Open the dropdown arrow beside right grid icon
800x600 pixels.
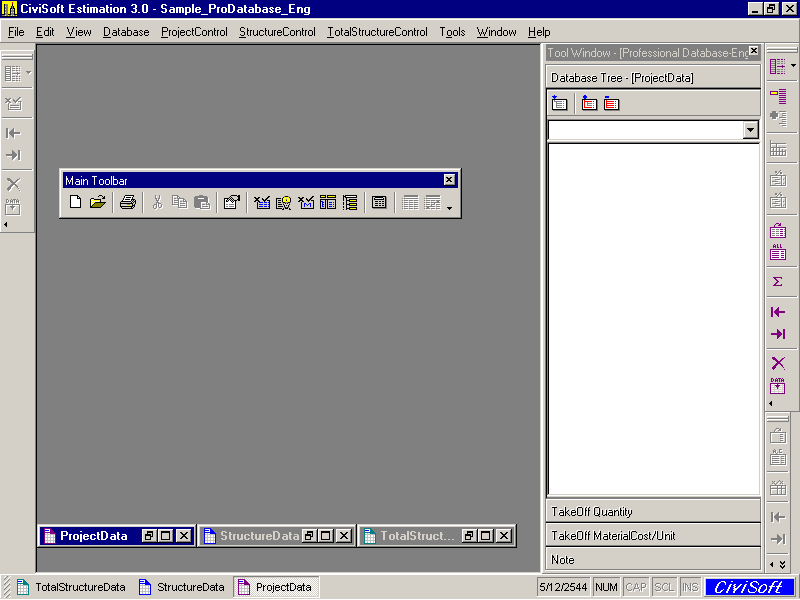click(x=793, y=65)
